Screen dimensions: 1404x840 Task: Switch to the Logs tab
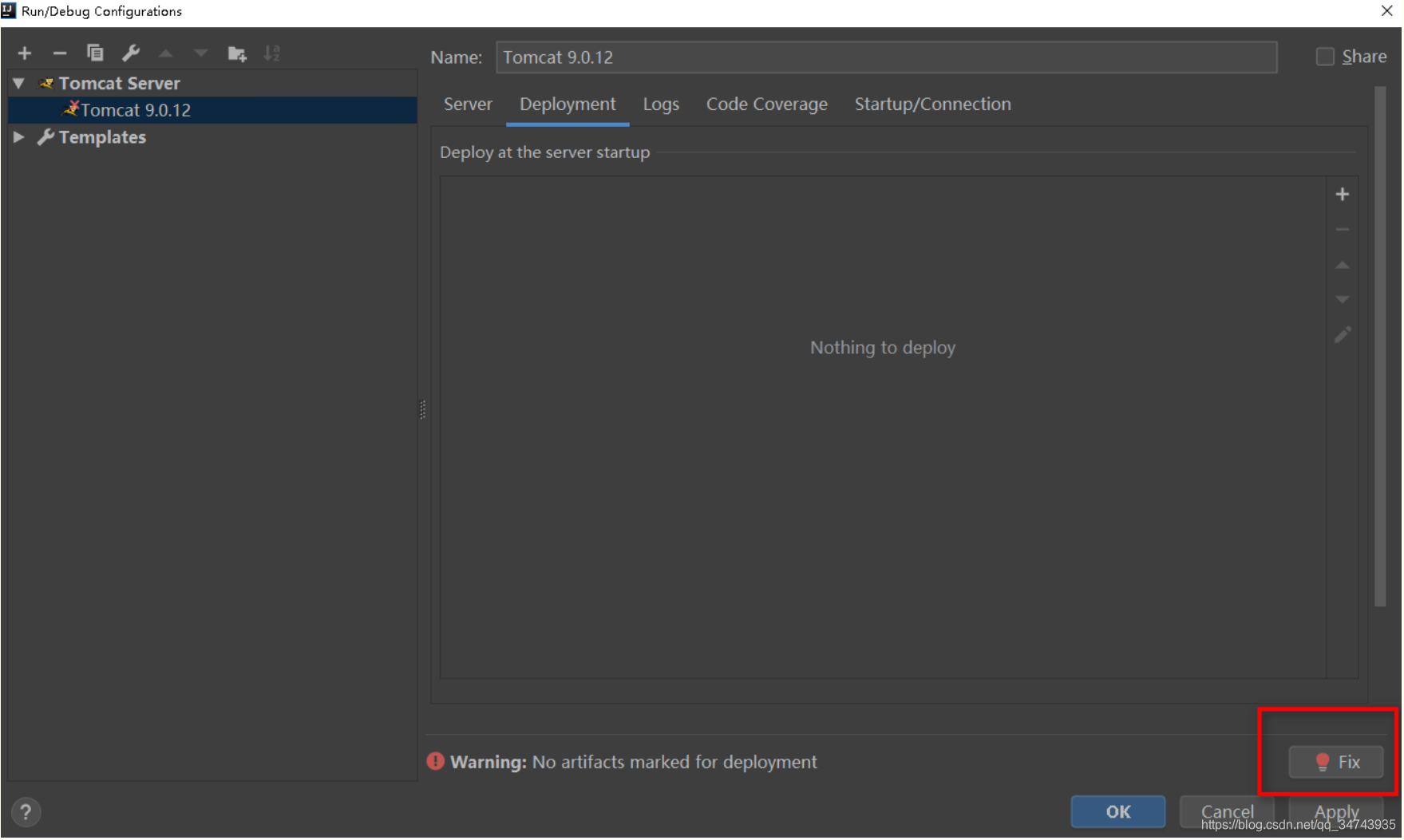(x=661, y=105)
